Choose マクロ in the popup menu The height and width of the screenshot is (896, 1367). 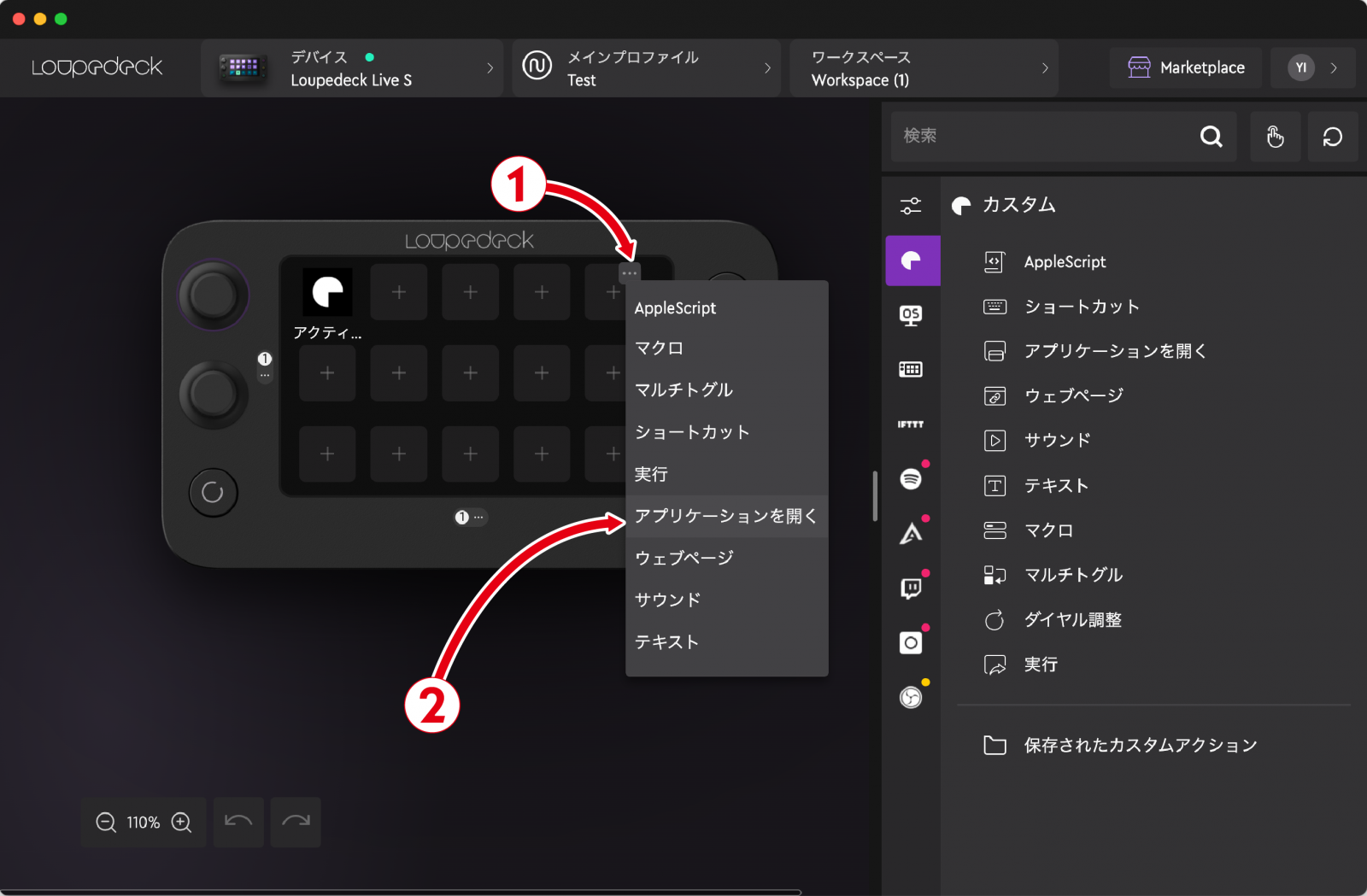click(727, 348)
